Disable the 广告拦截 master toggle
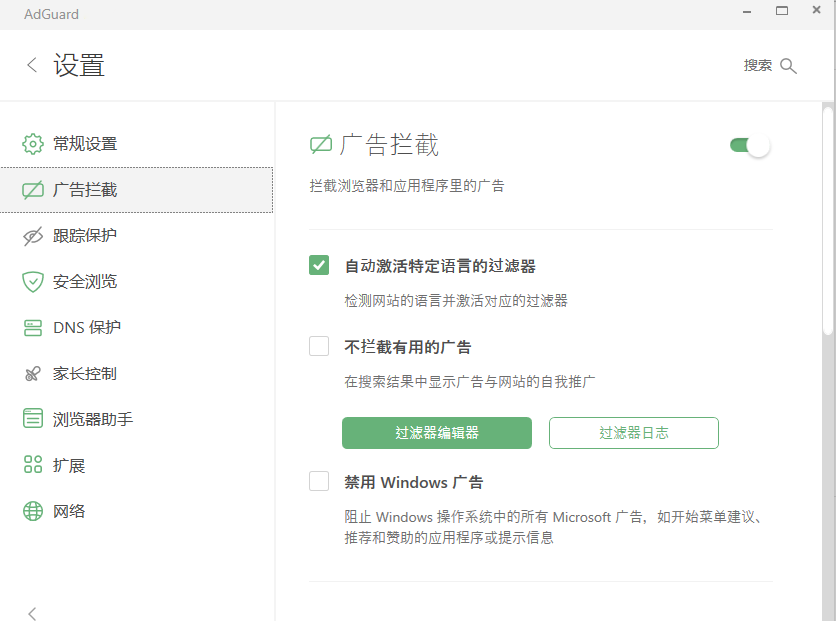This screenshot has height=621, width=836. 747,144
